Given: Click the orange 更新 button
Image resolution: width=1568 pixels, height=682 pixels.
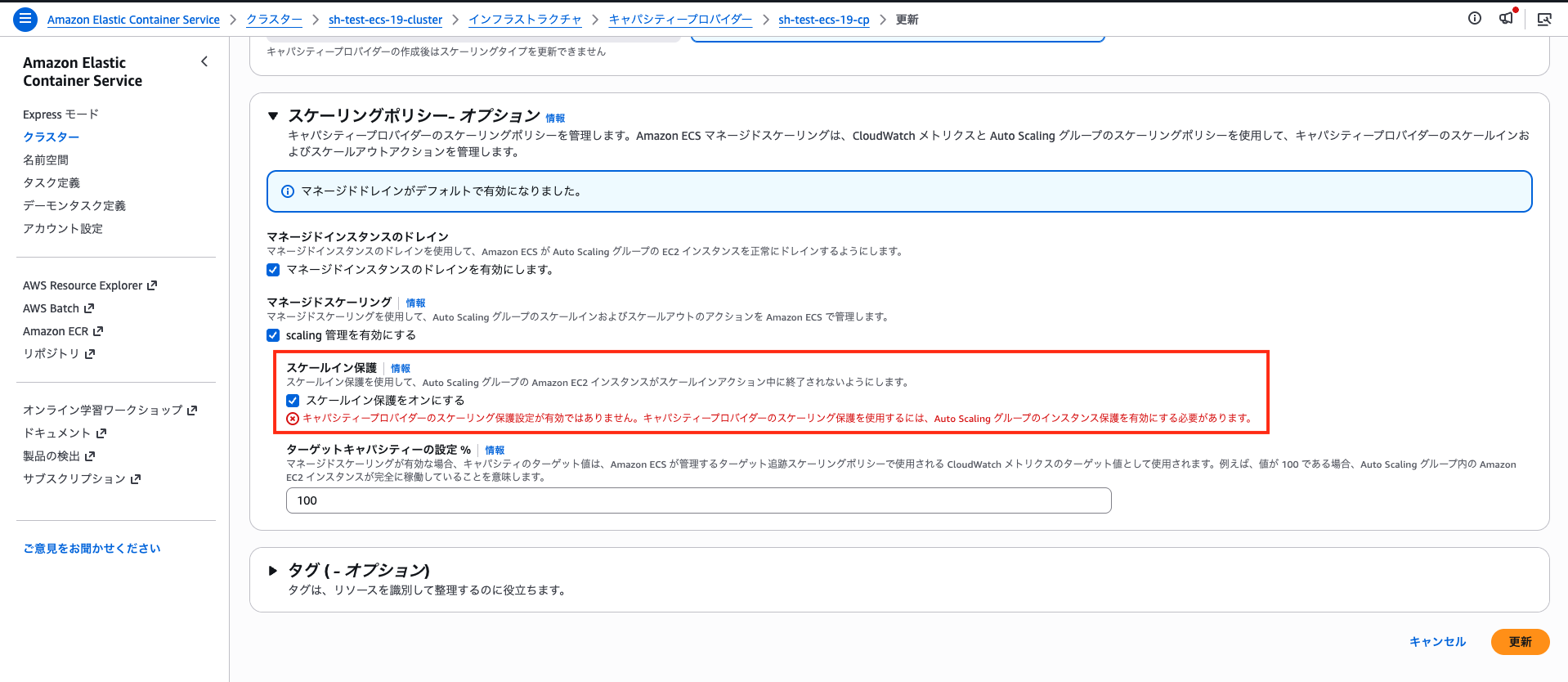Looking at the screenshot, I should tap(1520, 642).
